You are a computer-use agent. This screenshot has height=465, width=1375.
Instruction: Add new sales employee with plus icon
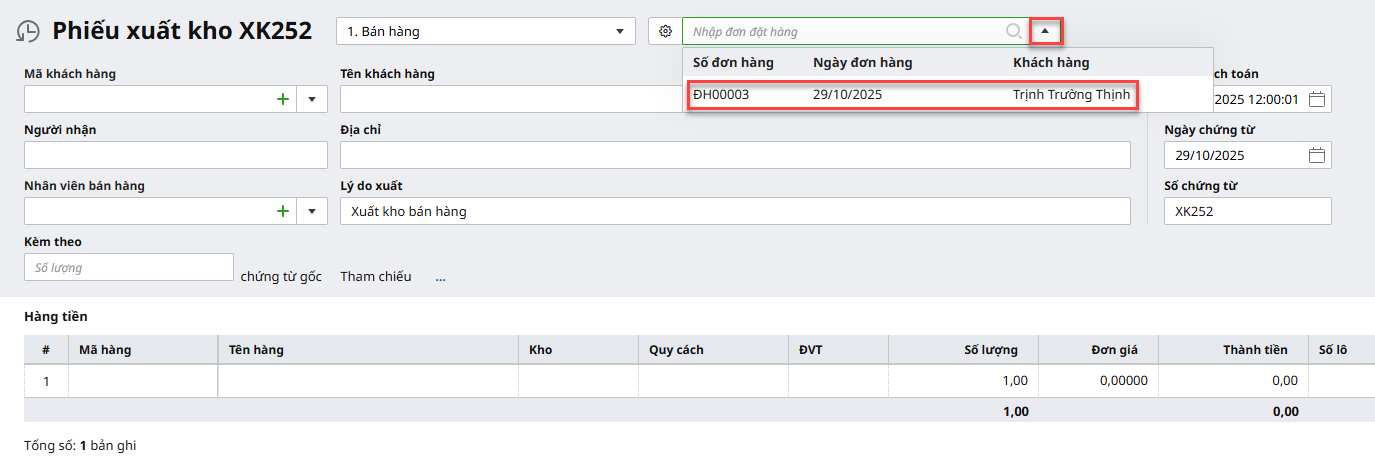point(283,211)
